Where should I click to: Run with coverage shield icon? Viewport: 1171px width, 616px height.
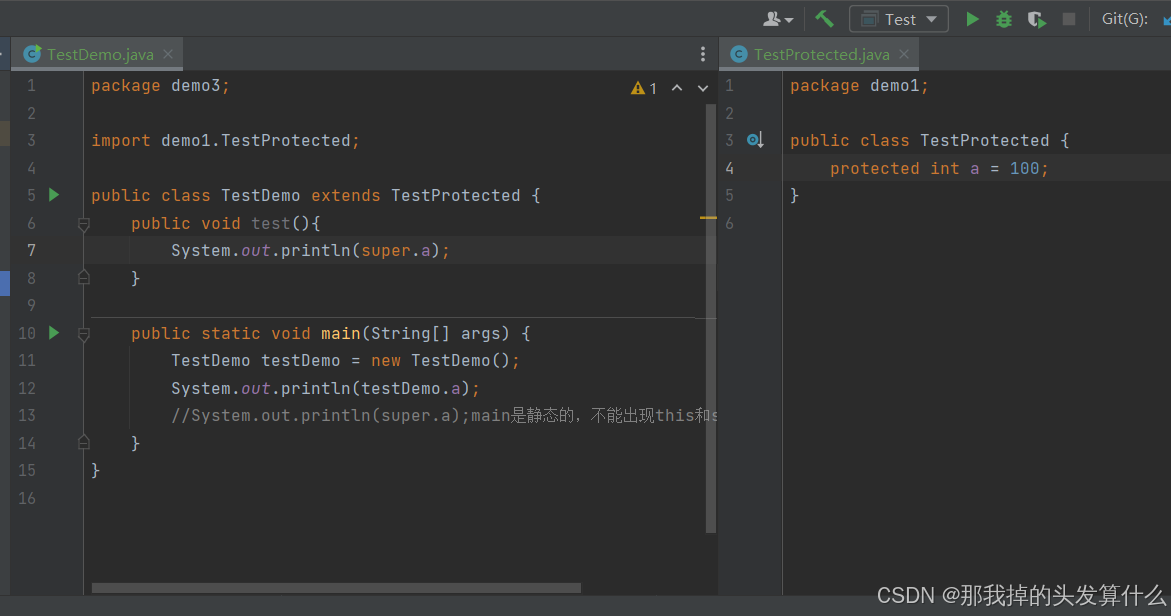tap(1037, 19)
